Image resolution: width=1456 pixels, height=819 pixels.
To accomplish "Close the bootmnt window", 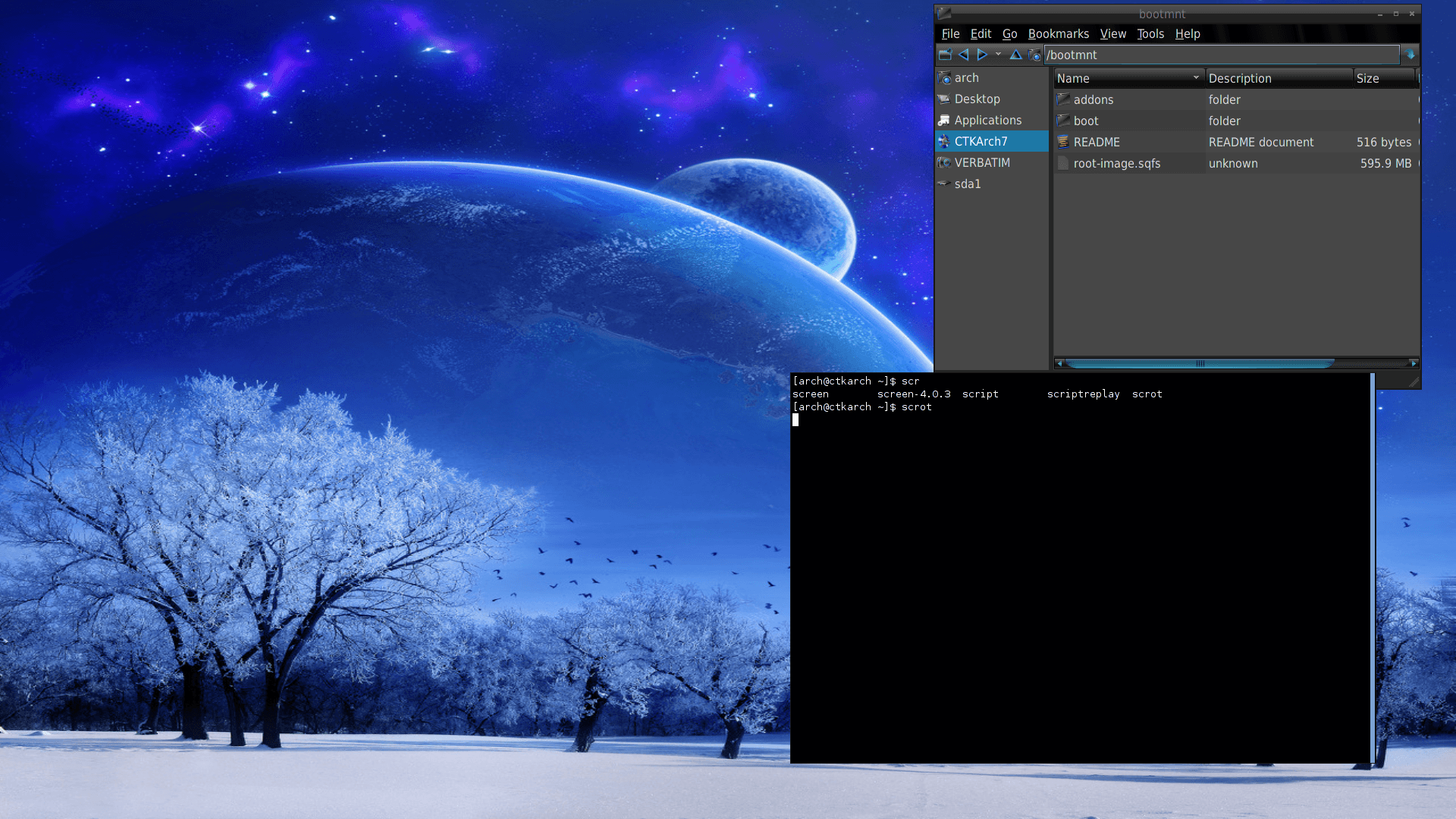I will [1412, 14].
